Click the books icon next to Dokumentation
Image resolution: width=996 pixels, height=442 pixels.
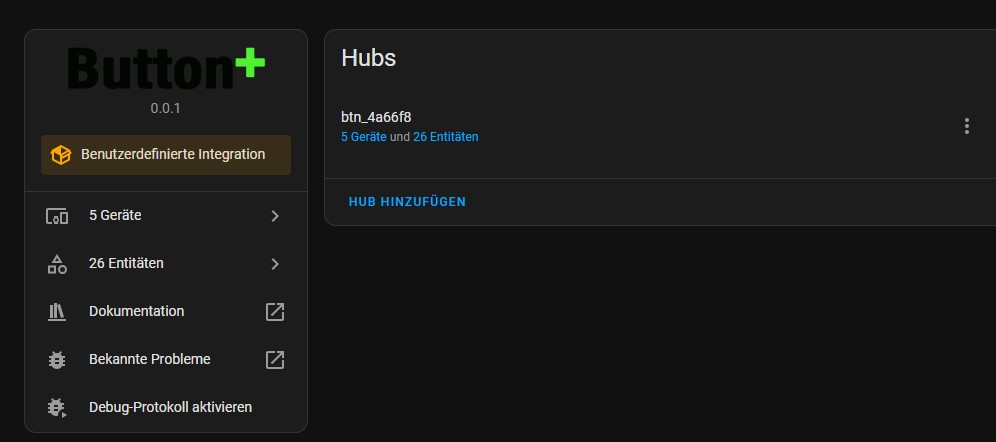57,312
